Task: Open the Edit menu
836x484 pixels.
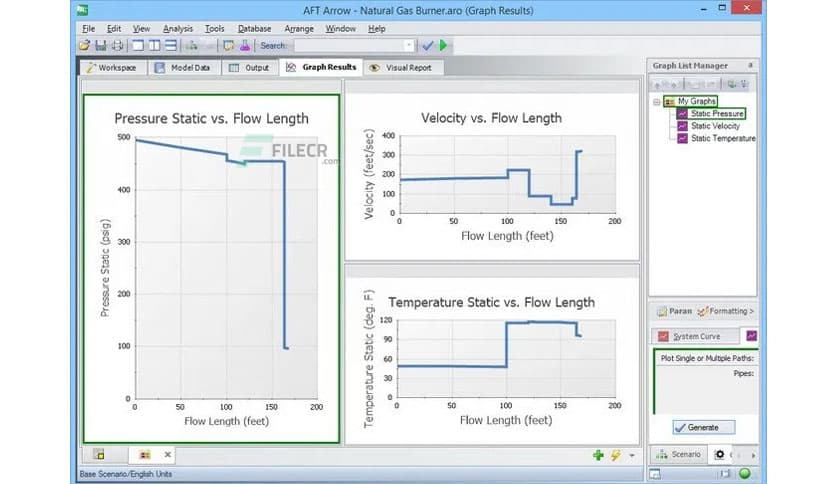Action: 114,29
